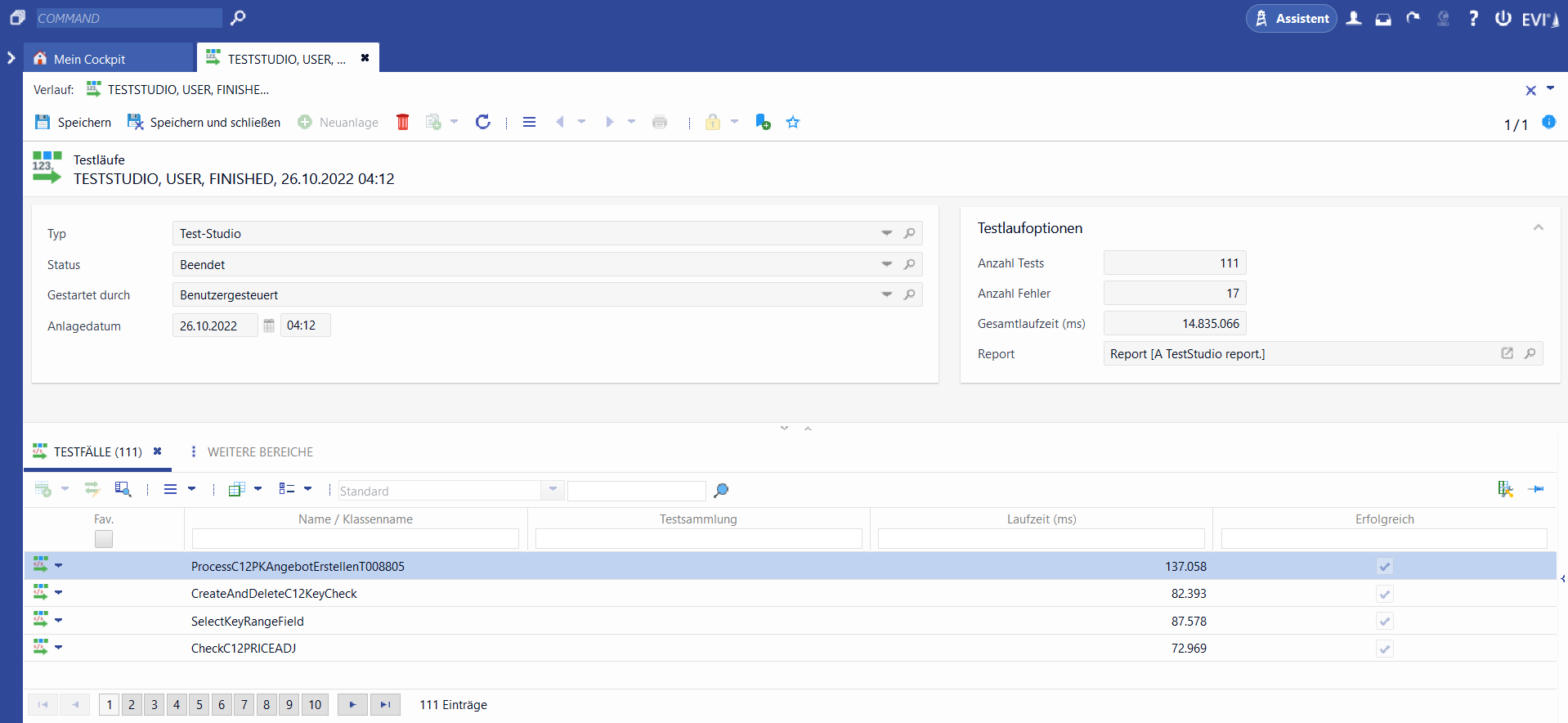The height and width of the screenshot is (723, 1568).
Task: Go to page 5 of test cases
Action: point(199,704)
